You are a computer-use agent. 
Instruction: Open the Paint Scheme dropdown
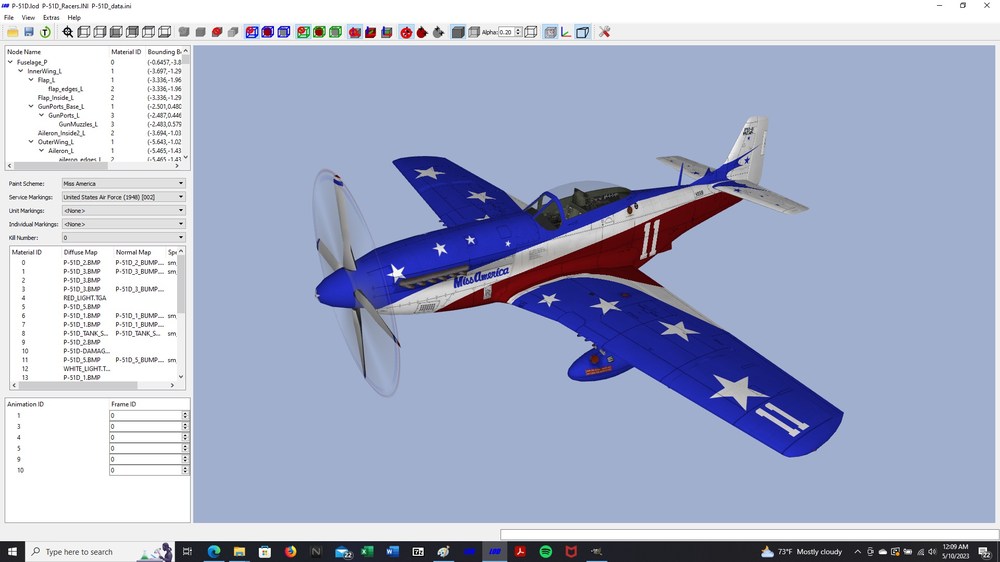123,183
